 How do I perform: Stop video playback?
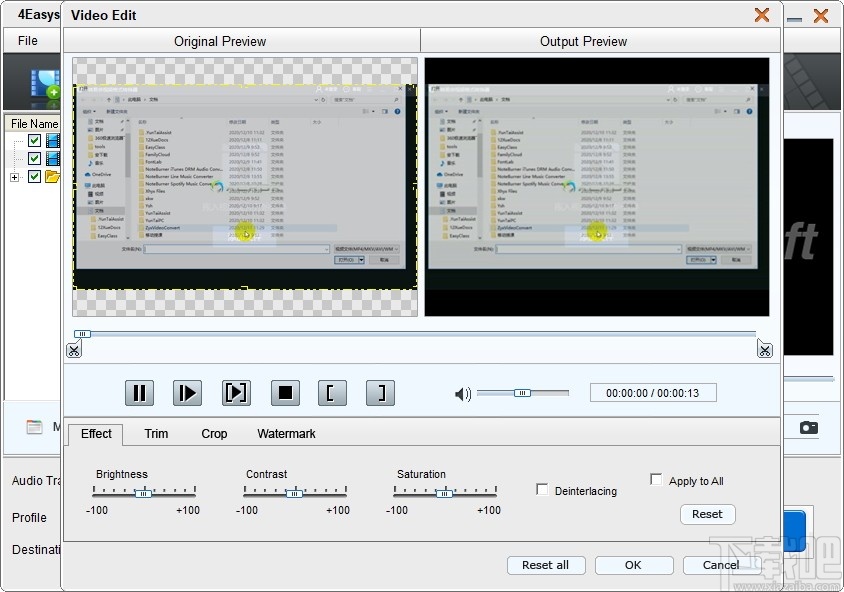coord(284,392)
